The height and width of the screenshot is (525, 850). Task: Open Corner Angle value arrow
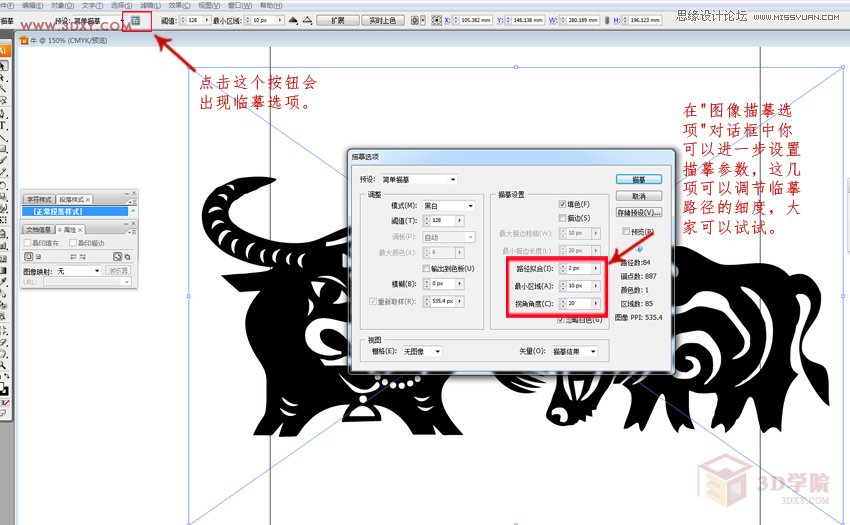click(x=596, y=303)
